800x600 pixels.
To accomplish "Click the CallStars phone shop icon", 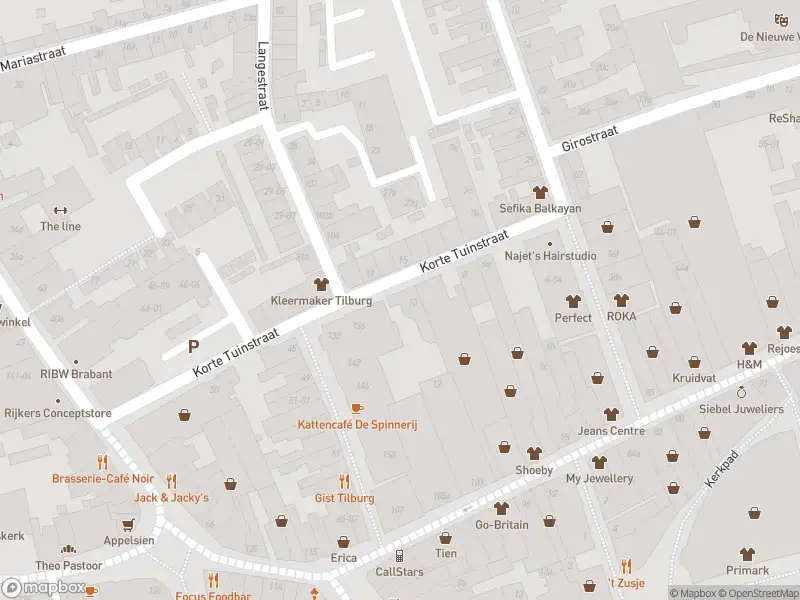I will (399, 556).
